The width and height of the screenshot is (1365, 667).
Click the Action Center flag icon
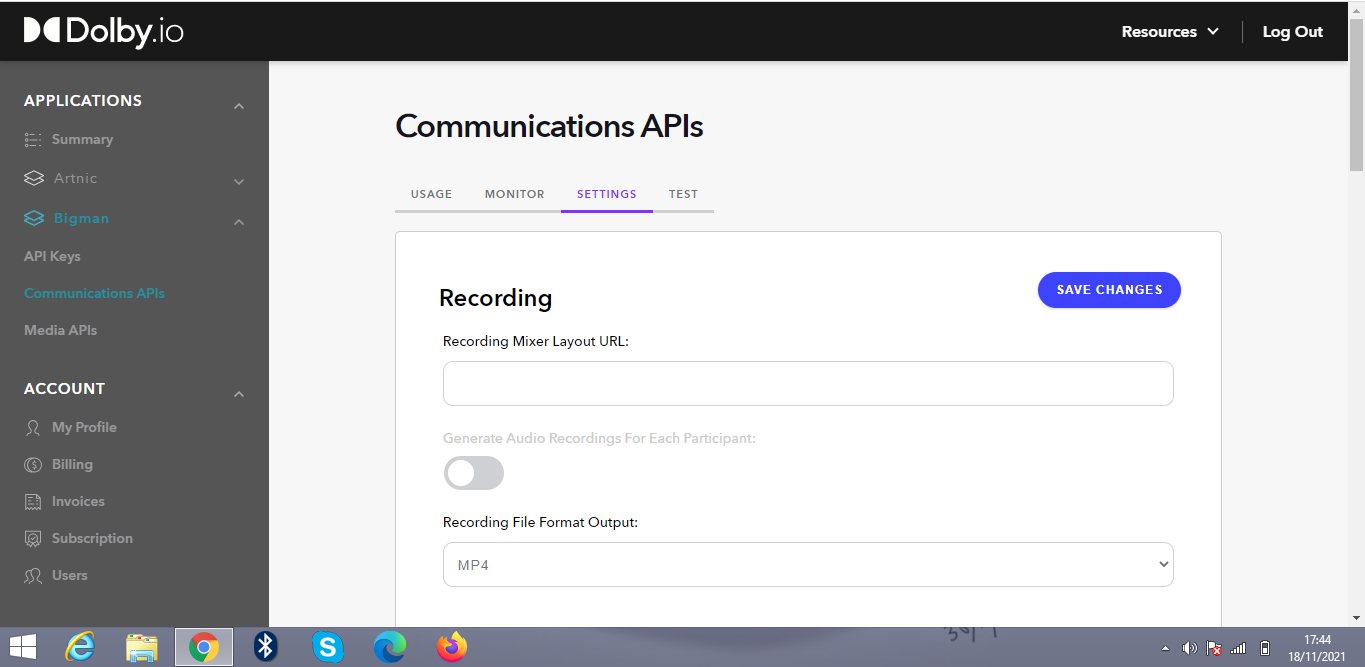(x=1214, y=648)
